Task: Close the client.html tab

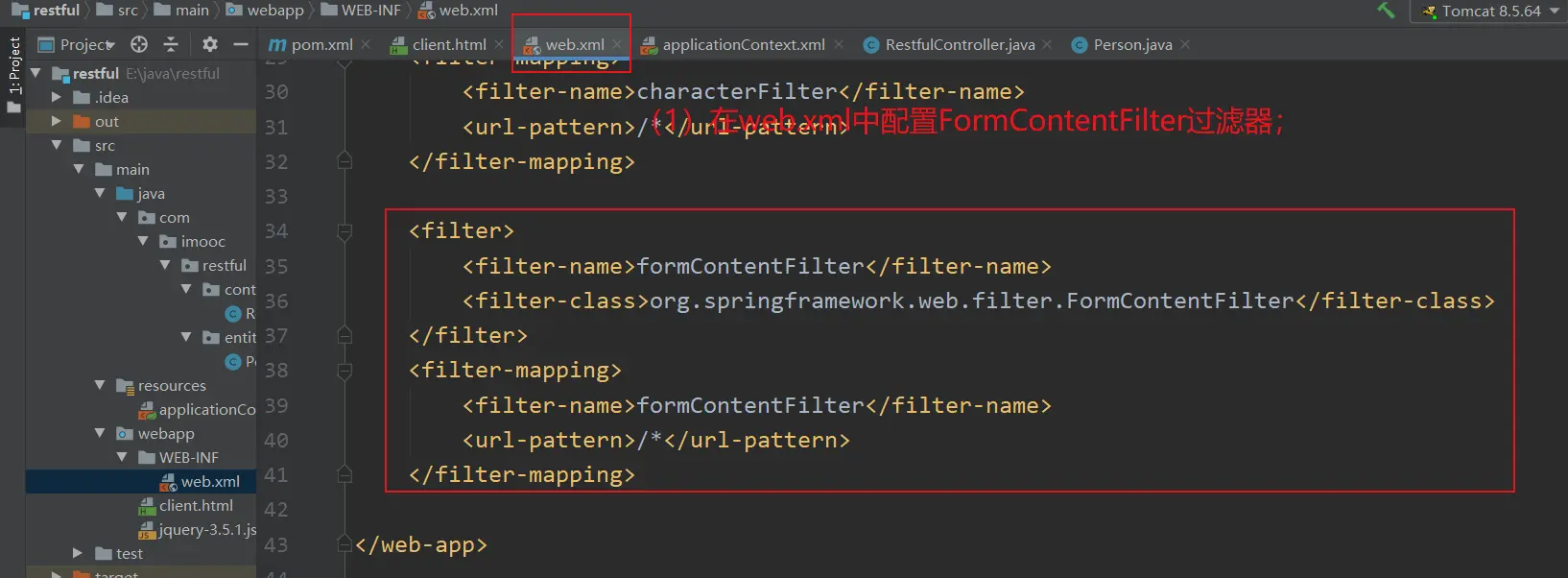Action: click(x=499, y=44)
